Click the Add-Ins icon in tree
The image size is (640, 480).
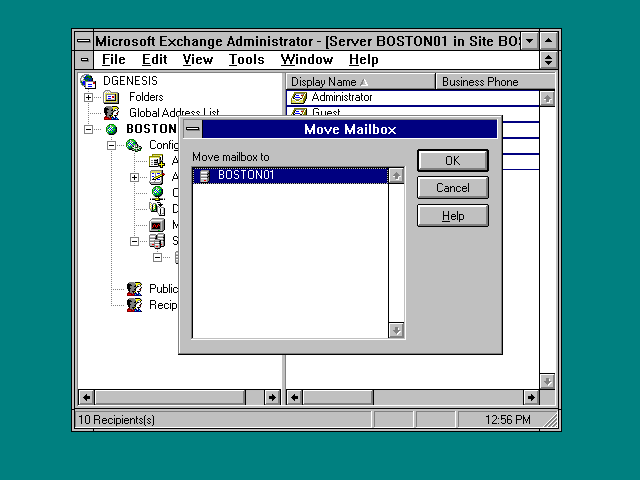[x=157, y=161]
